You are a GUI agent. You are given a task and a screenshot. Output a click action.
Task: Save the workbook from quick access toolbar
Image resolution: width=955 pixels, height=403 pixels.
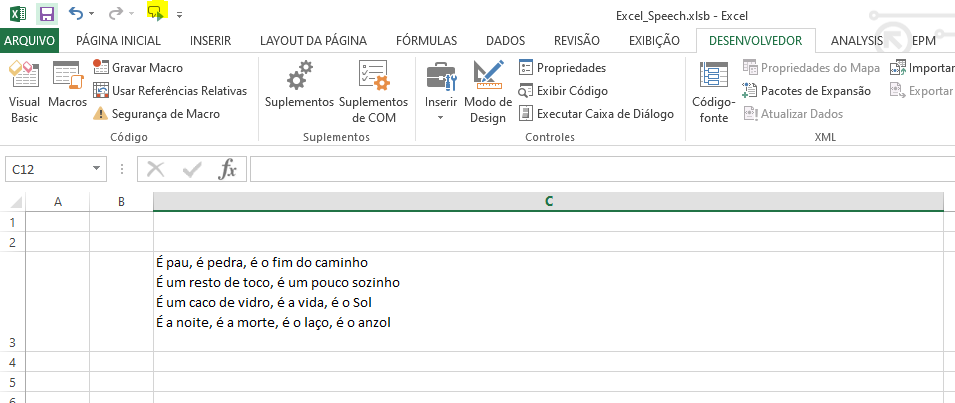pyautogui.click(x=46, y=14)
